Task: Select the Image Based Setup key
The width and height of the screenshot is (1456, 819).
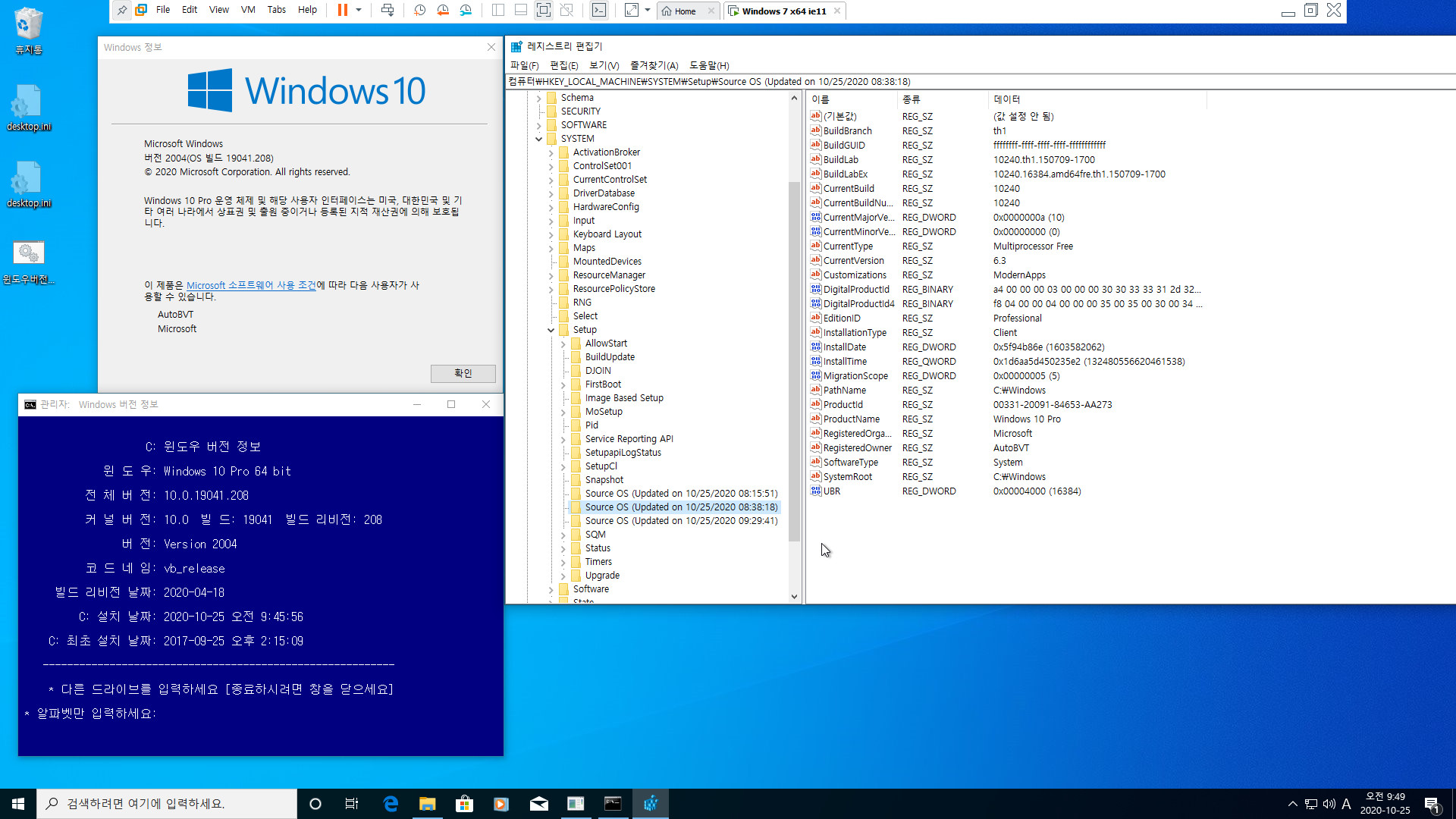Action: coord(624,398)
